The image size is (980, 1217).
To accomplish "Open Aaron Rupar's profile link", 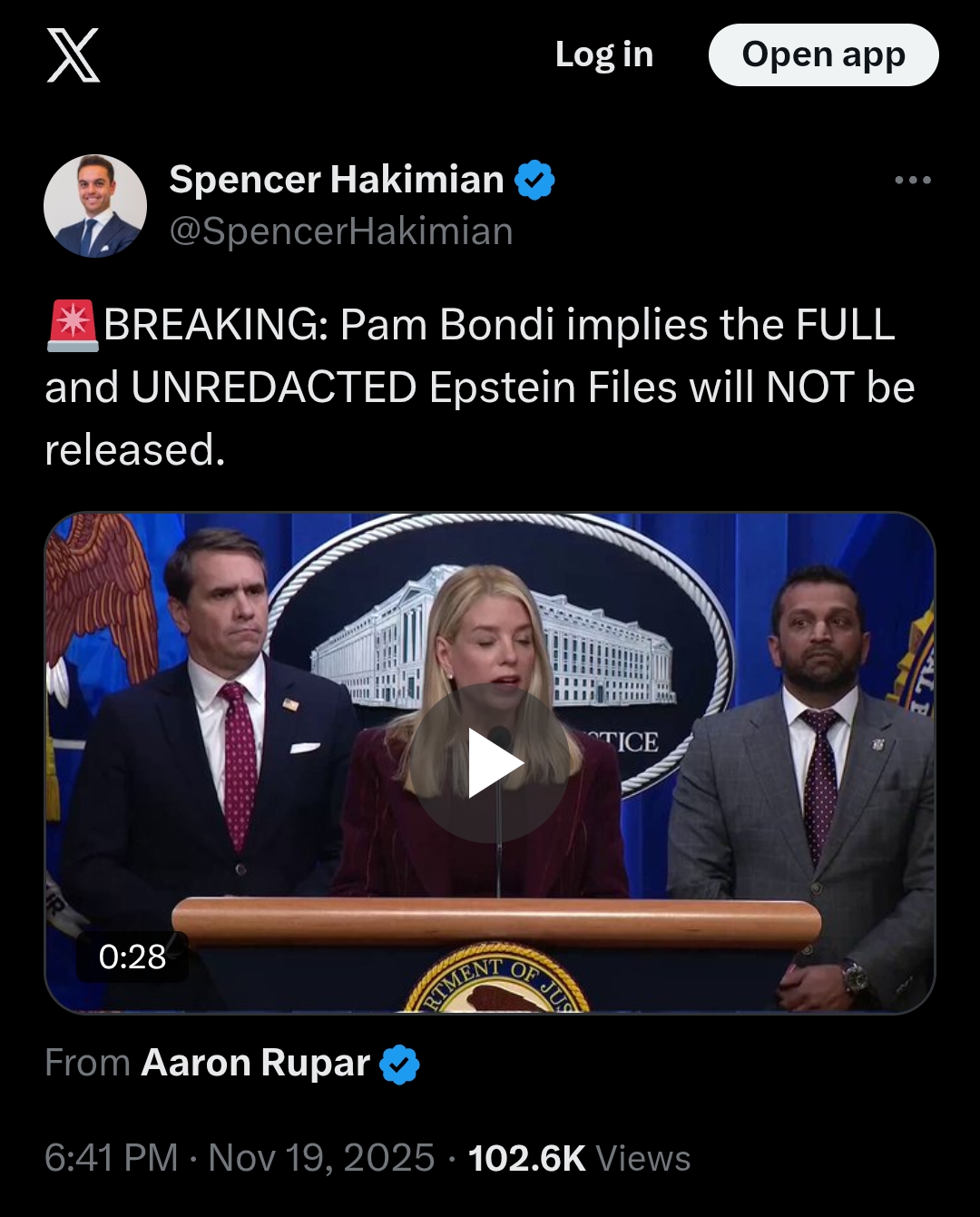I will tap(256, 1064).
